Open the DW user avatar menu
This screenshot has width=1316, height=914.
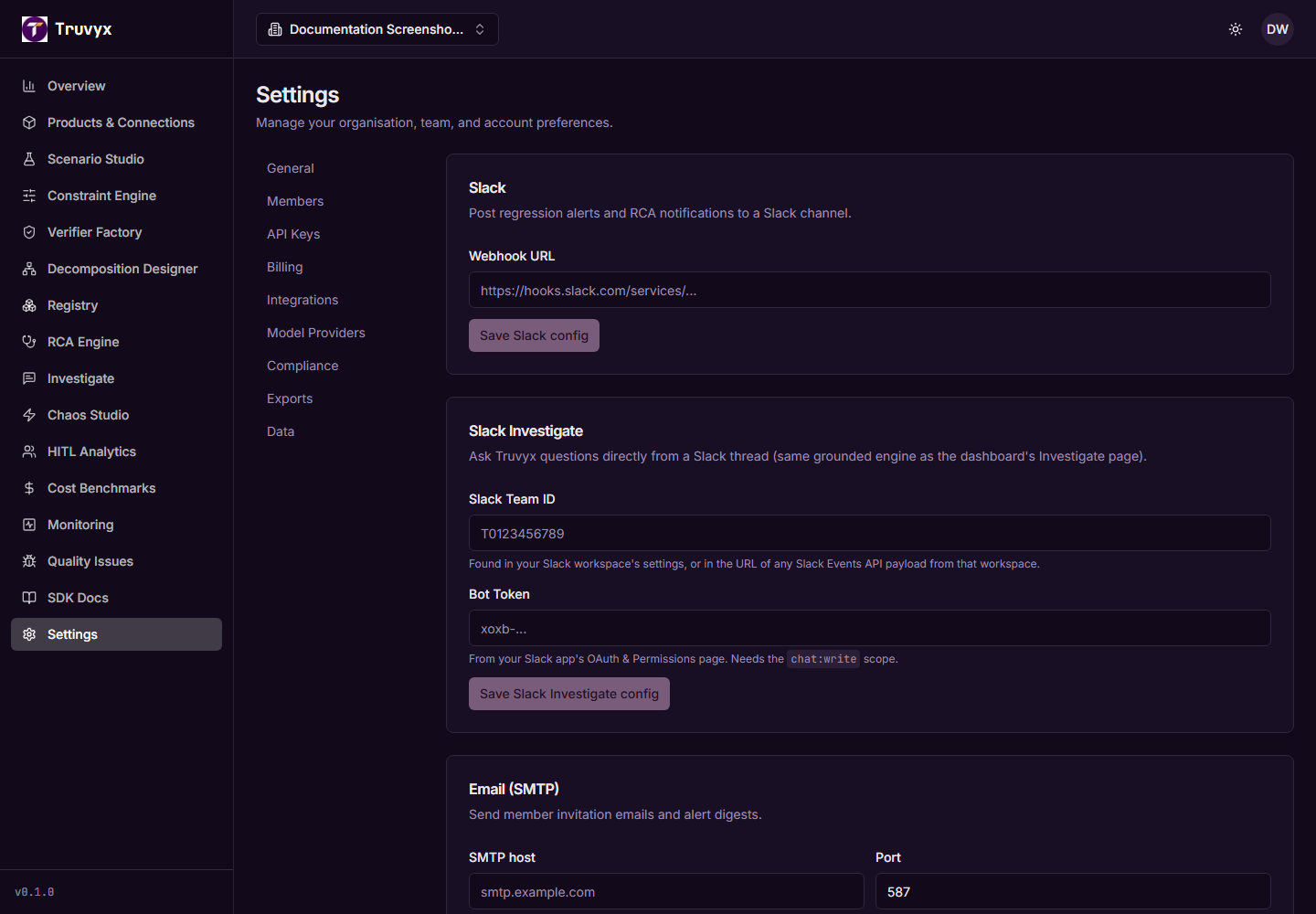pyautogui.click(x=1278, y=29)
